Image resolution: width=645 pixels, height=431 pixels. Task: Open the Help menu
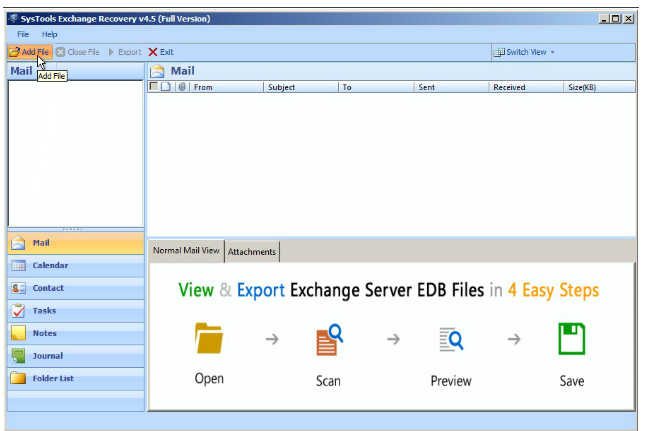(49, 34)
